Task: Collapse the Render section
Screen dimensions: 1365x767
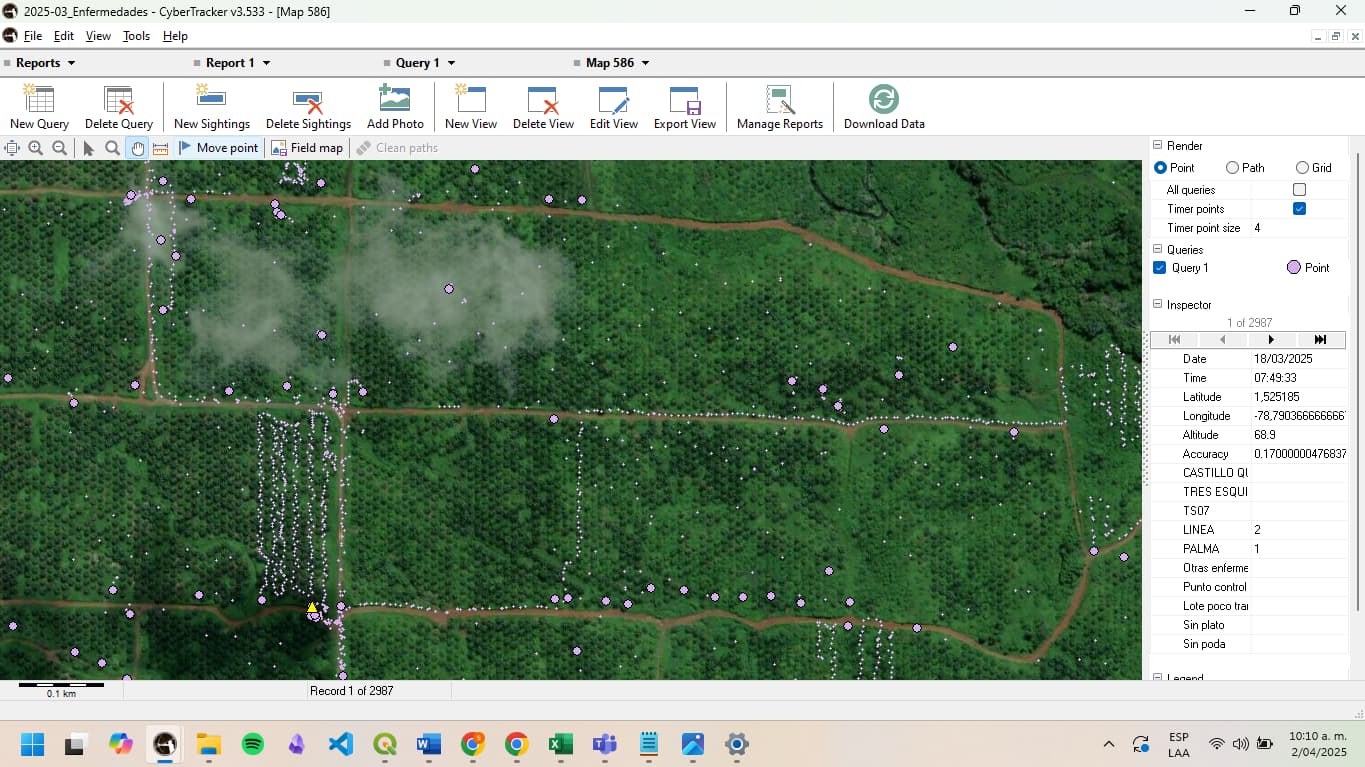Action: point(1158,146)
